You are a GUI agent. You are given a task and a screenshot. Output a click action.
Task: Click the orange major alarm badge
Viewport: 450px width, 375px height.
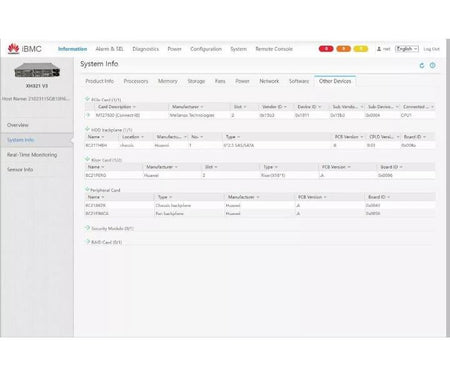pyautogui.click(x=343, y=49)
